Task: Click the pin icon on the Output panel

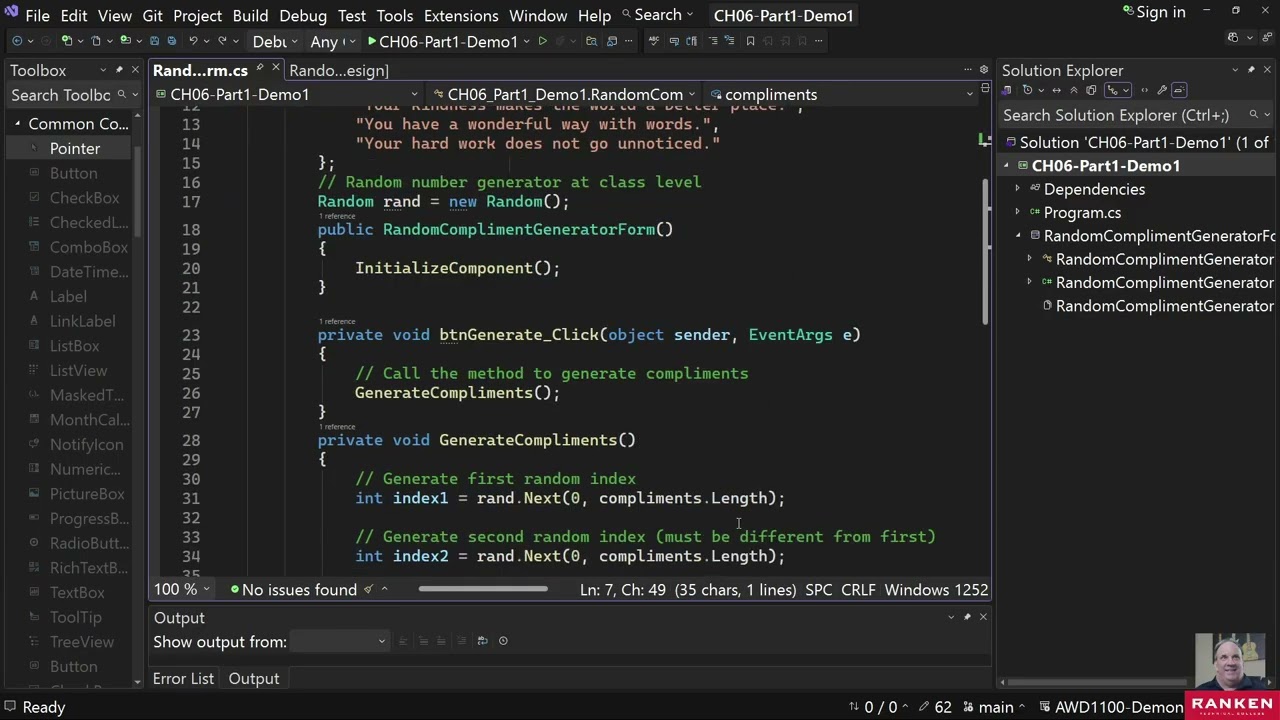Action: (967, 617)
